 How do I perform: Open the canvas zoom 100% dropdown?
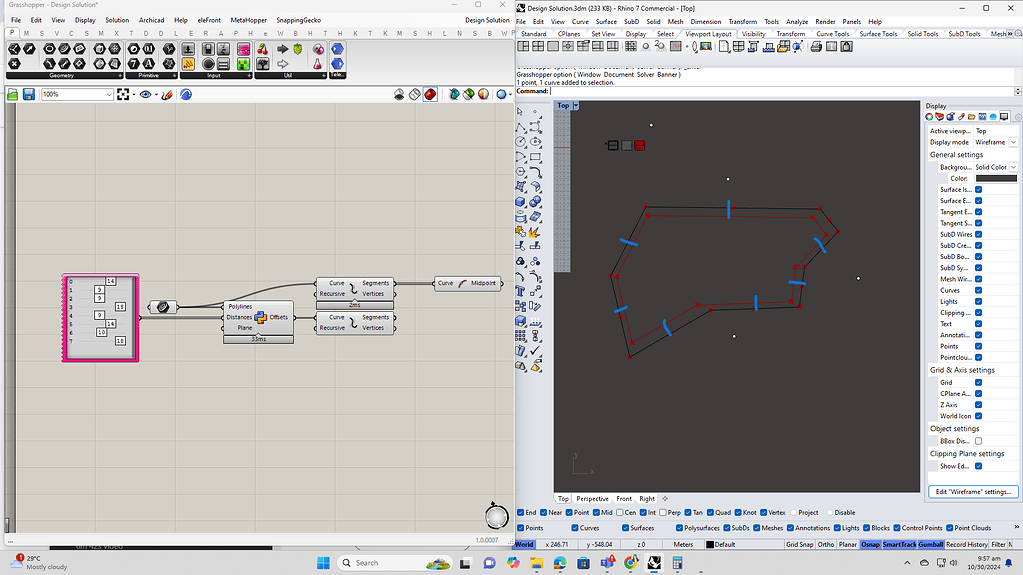coord(108,94)
